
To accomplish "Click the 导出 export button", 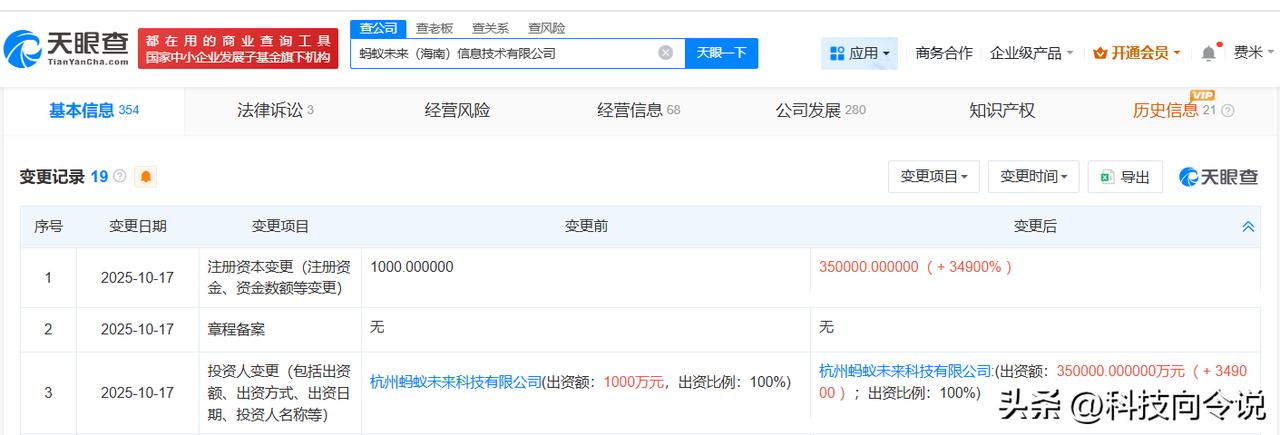I will 1125,177.
